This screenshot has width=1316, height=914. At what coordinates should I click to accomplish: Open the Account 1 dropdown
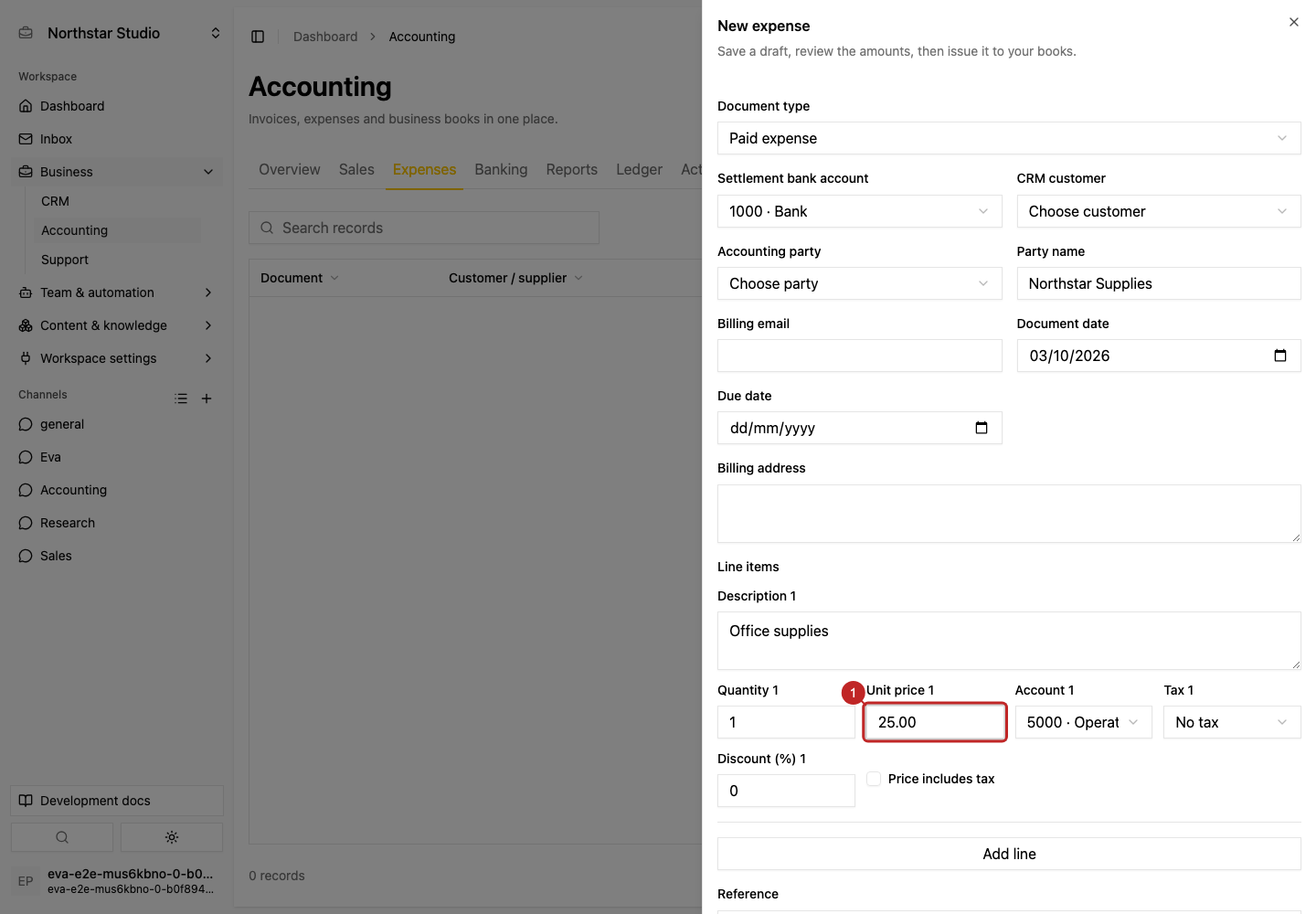point(1083,722)
